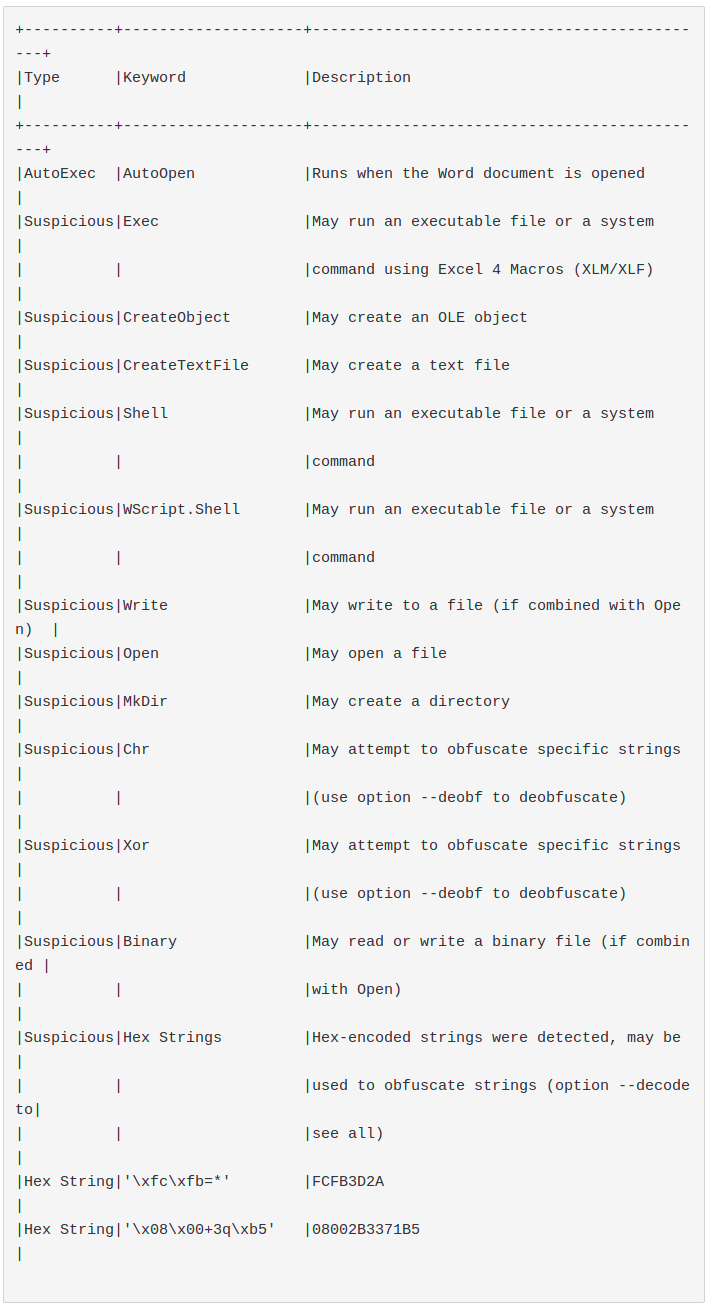Select the "May create a directory" text
709x1307 pixels.
click(411, 702)
